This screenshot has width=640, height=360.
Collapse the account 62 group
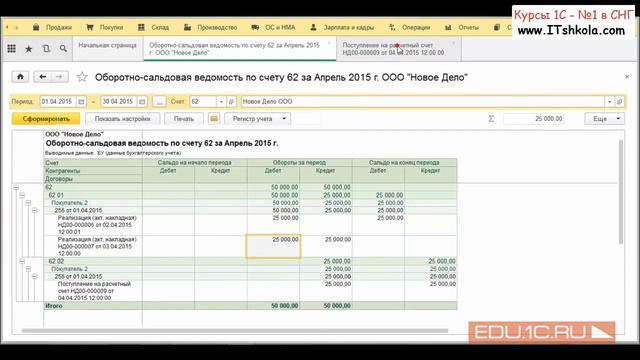tap(16, 187)
